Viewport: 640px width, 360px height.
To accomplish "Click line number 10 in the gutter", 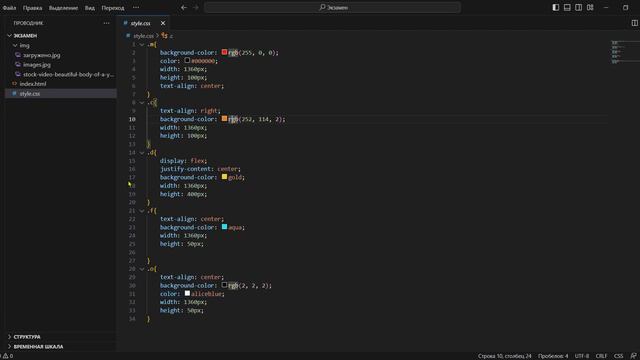I will pos(132,119).
